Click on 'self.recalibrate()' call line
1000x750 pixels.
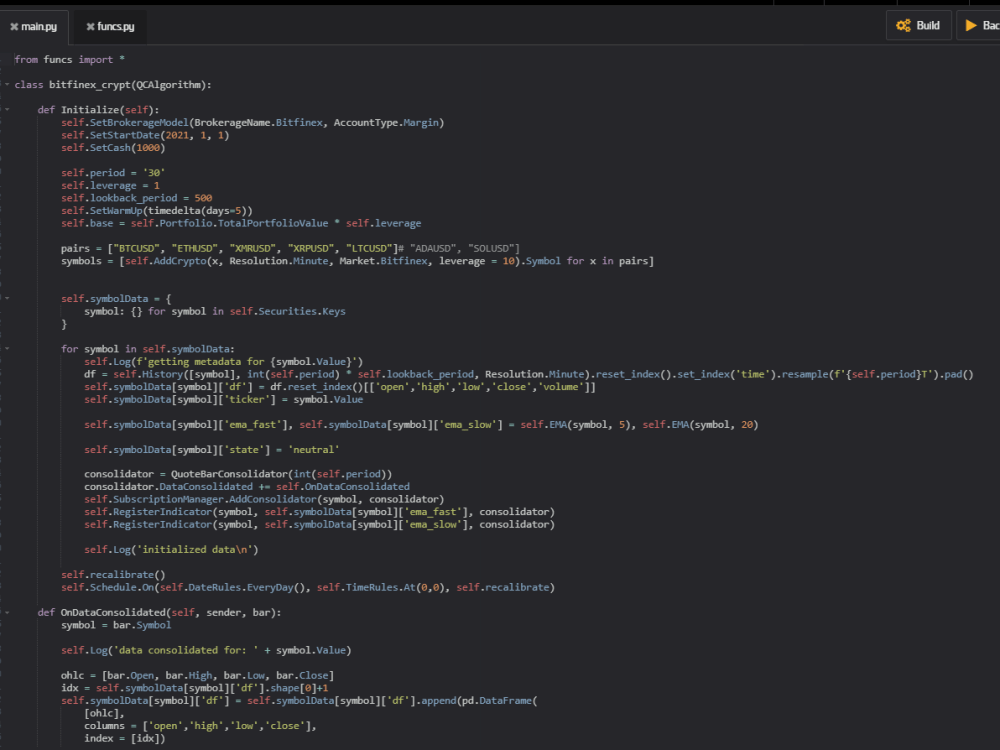click(114, 575)
